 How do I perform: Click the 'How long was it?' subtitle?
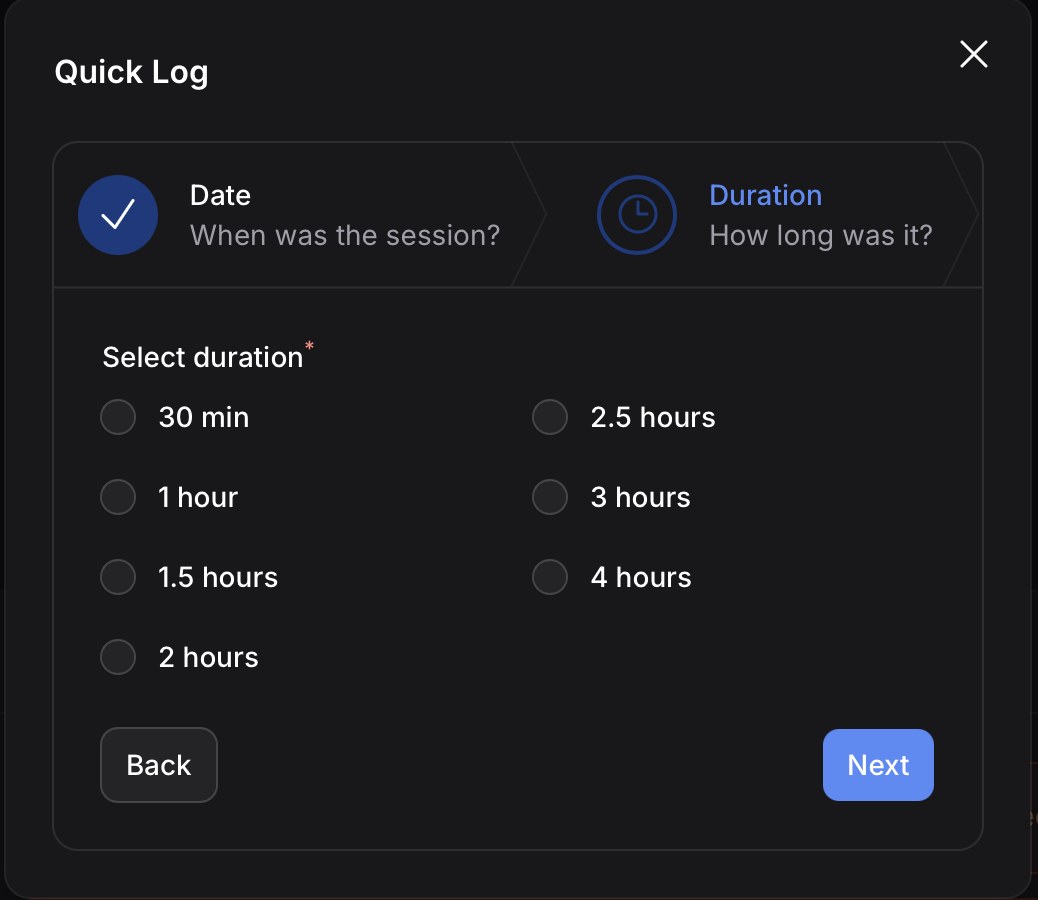820,235
